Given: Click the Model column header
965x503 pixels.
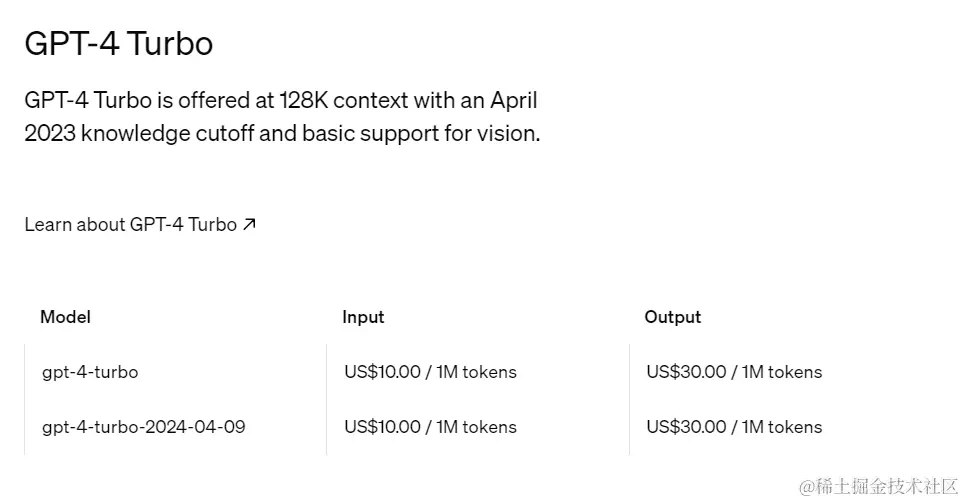Looking at the screenshot, I should click(65, 317).
